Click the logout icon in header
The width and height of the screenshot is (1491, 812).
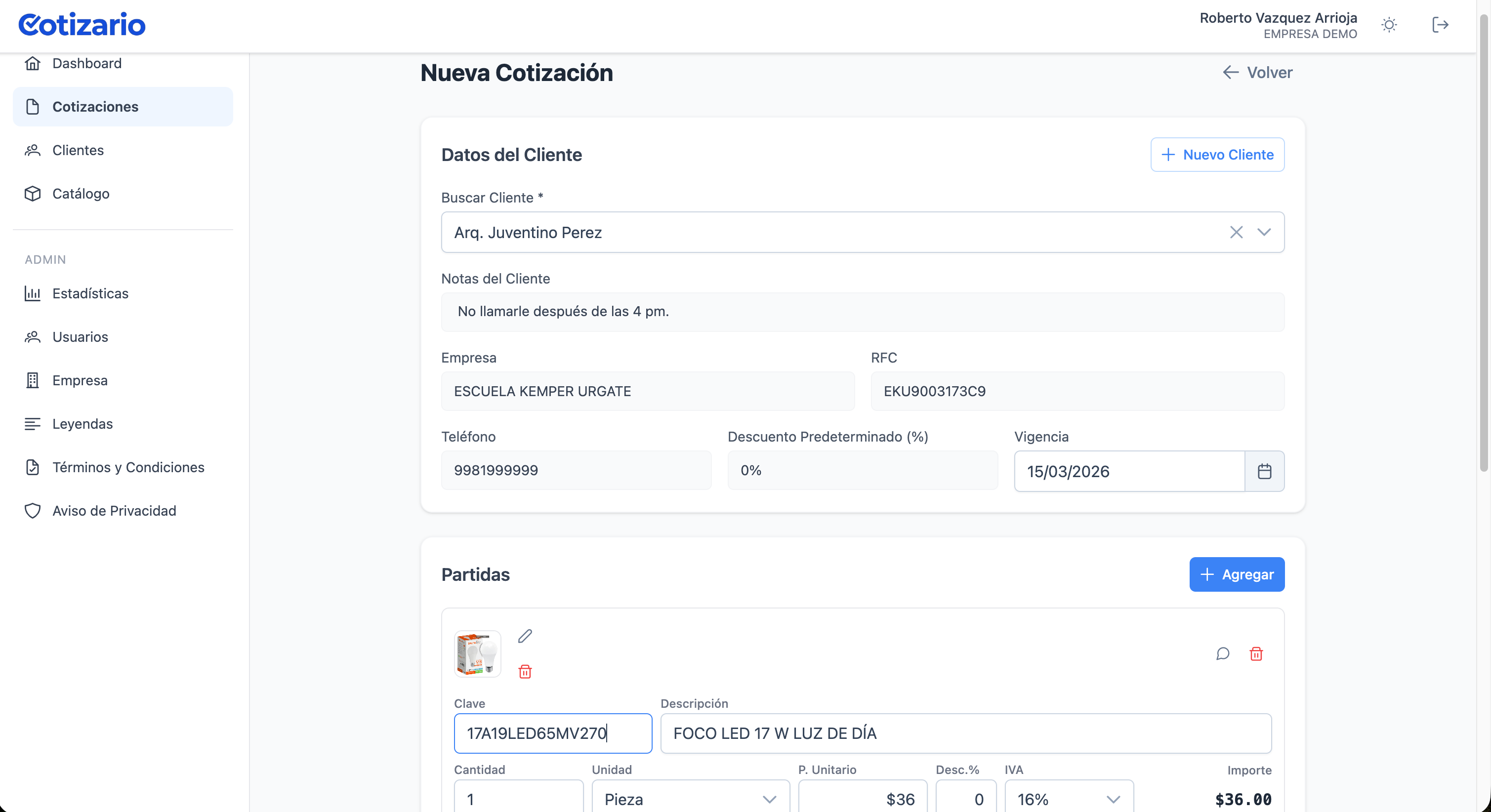(x=1440, y=25)
